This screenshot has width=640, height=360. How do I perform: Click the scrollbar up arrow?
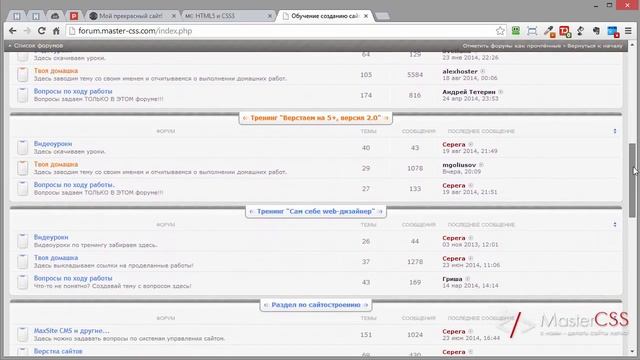tap(632, 45)
